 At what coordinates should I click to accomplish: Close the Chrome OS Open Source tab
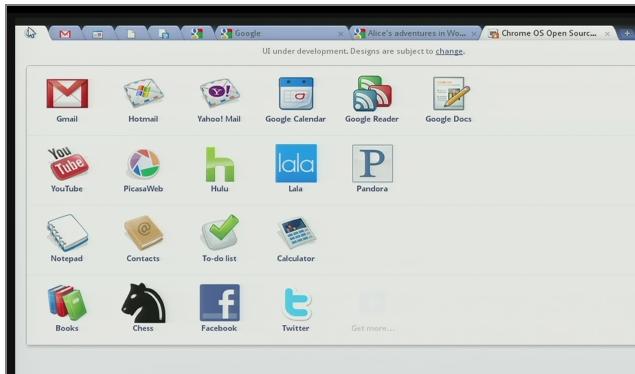pos(607,34)
